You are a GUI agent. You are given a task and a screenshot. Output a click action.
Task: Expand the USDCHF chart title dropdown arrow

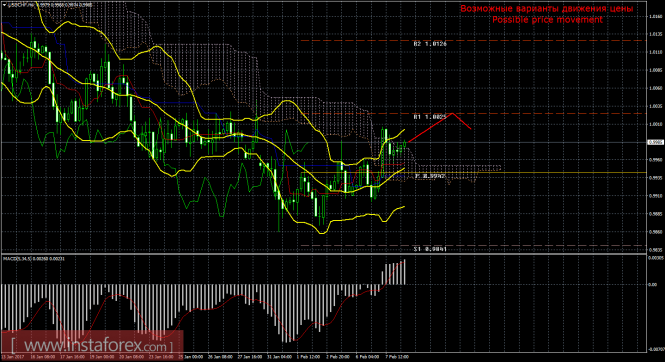tap(4, 5)
